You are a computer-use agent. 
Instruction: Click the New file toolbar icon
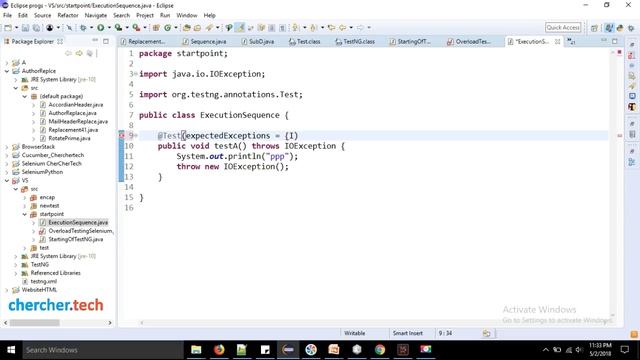(x=8, y=28)
